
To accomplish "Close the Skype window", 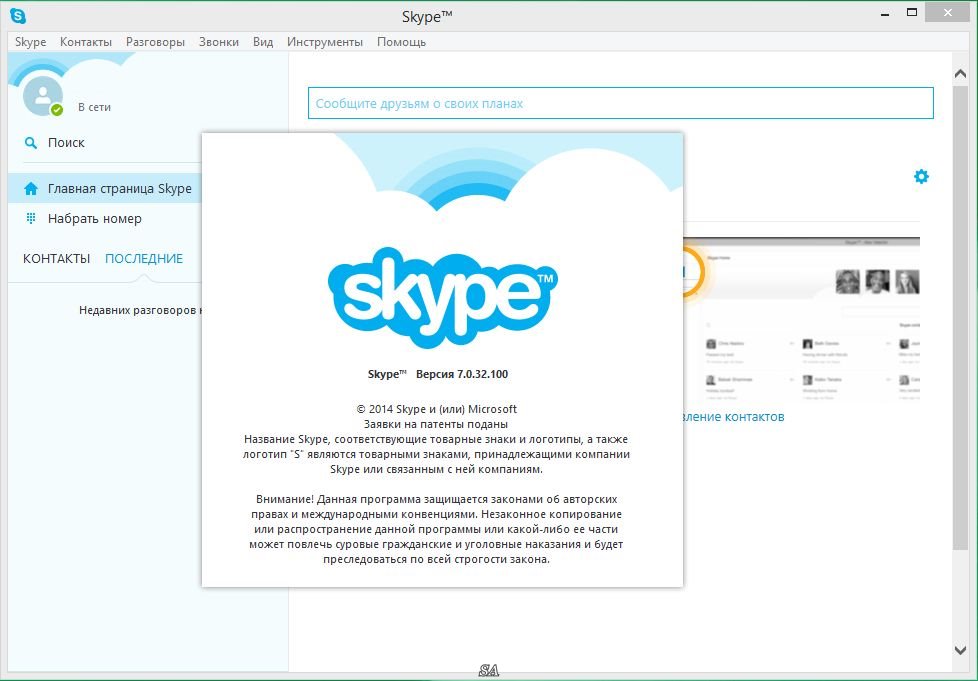I will point(947,12).
